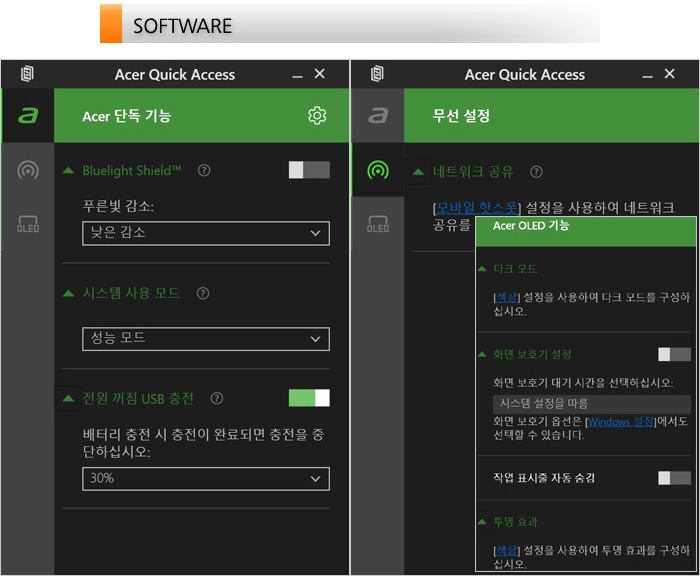Open settings gear in Acer 단독 기능 header
The image size is (700, 581).
click(317, 116)
